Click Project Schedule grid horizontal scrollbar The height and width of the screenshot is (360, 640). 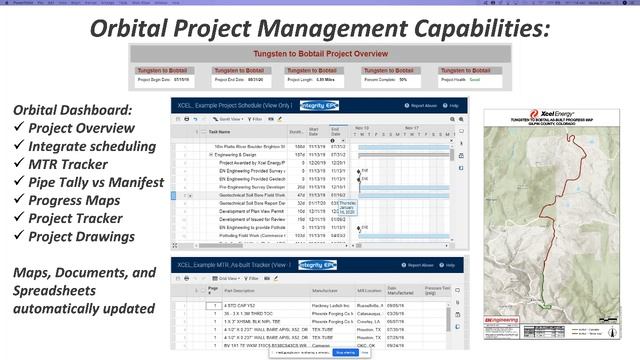click(x=221, y=245)
